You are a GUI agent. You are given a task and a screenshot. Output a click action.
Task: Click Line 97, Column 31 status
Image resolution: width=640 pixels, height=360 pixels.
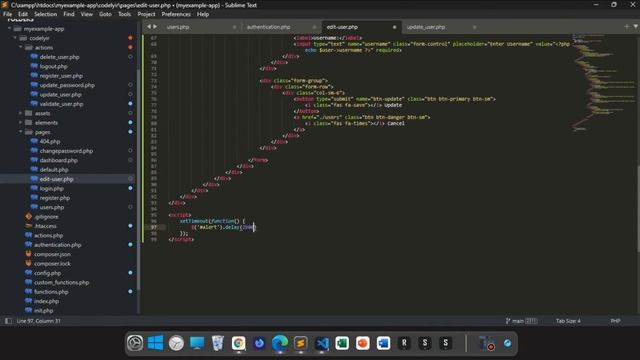tap(38, 321)
